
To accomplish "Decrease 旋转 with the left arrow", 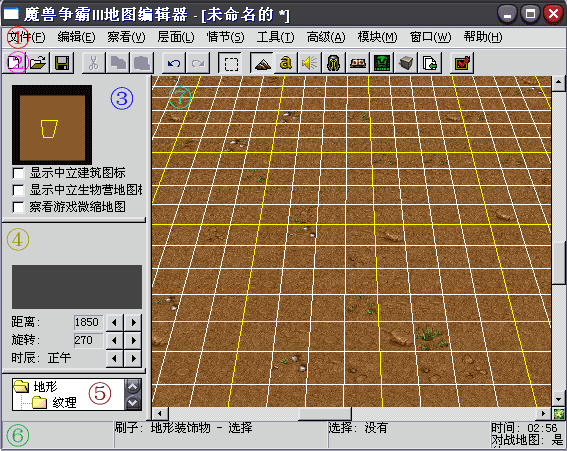I will click(x=115, y=340).
